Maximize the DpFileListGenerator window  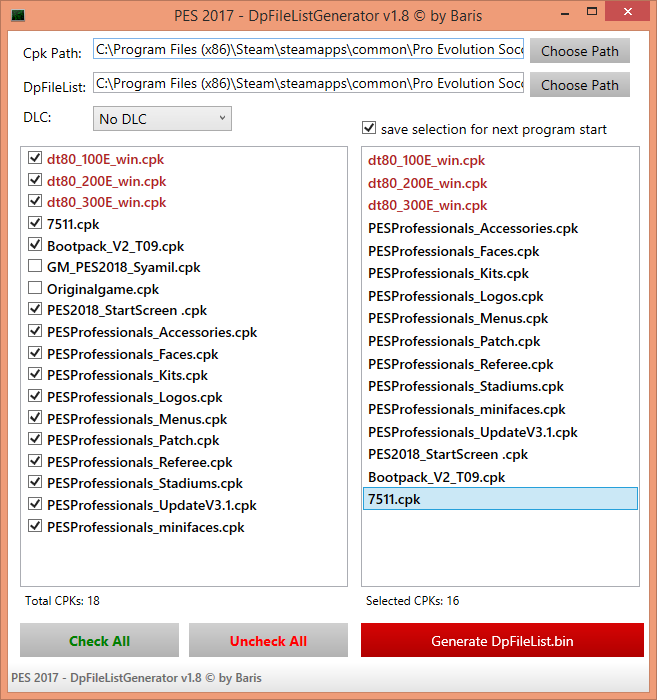(x=592, y=12)
